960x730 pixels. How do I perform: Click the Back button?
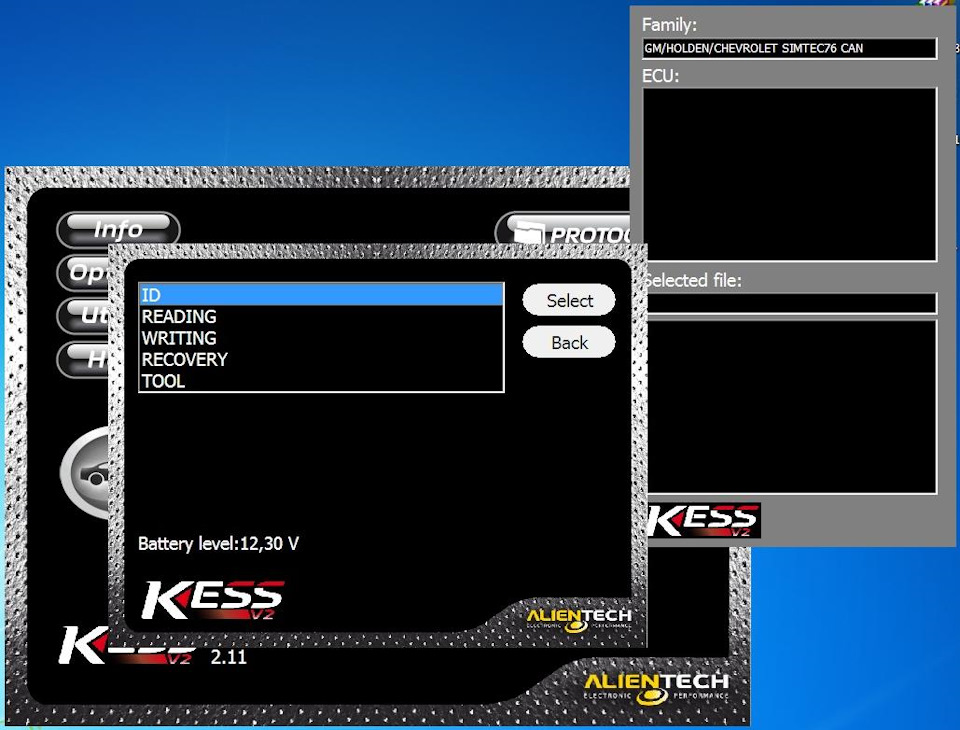tap(569, 342)
